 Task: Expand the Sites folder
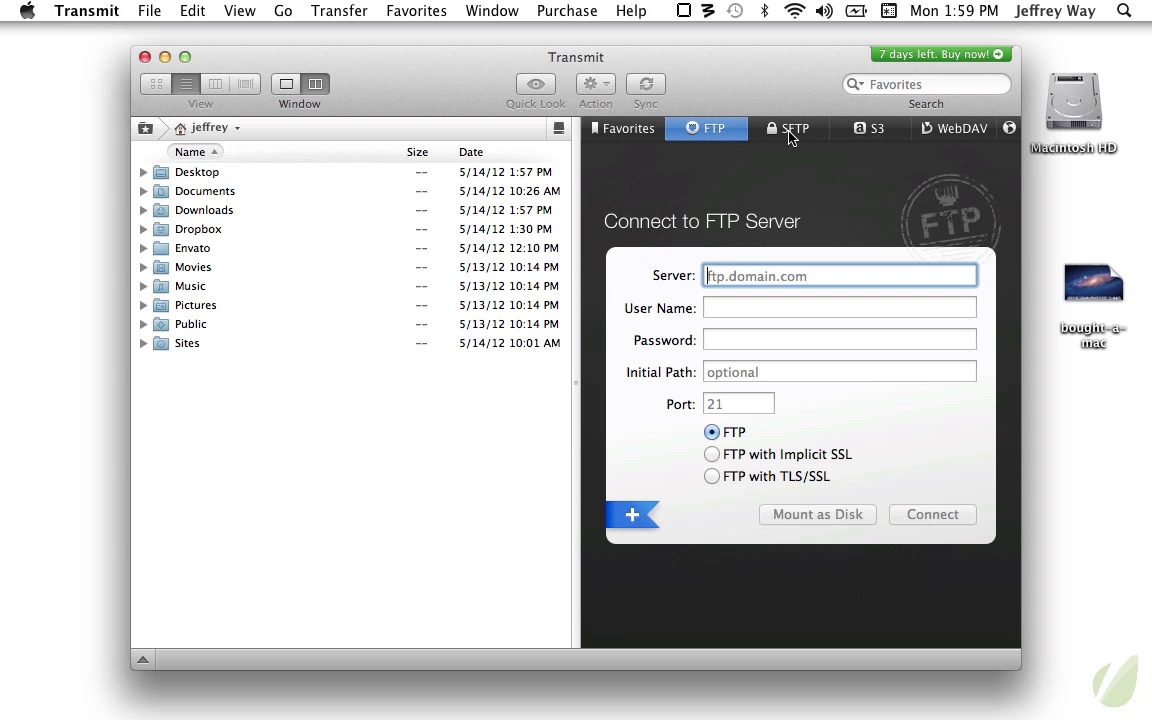[x=143, y=343]
